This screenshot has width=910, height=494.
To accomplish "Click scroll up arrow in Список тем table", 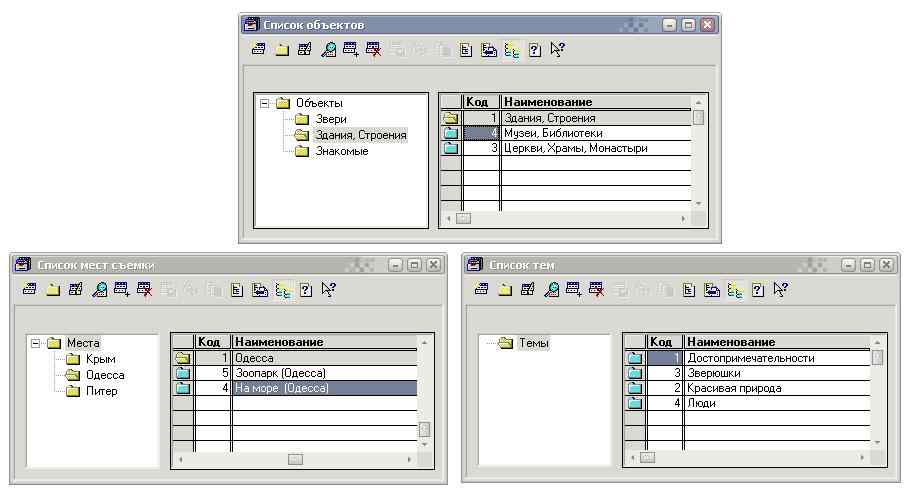I will point(878,342).
